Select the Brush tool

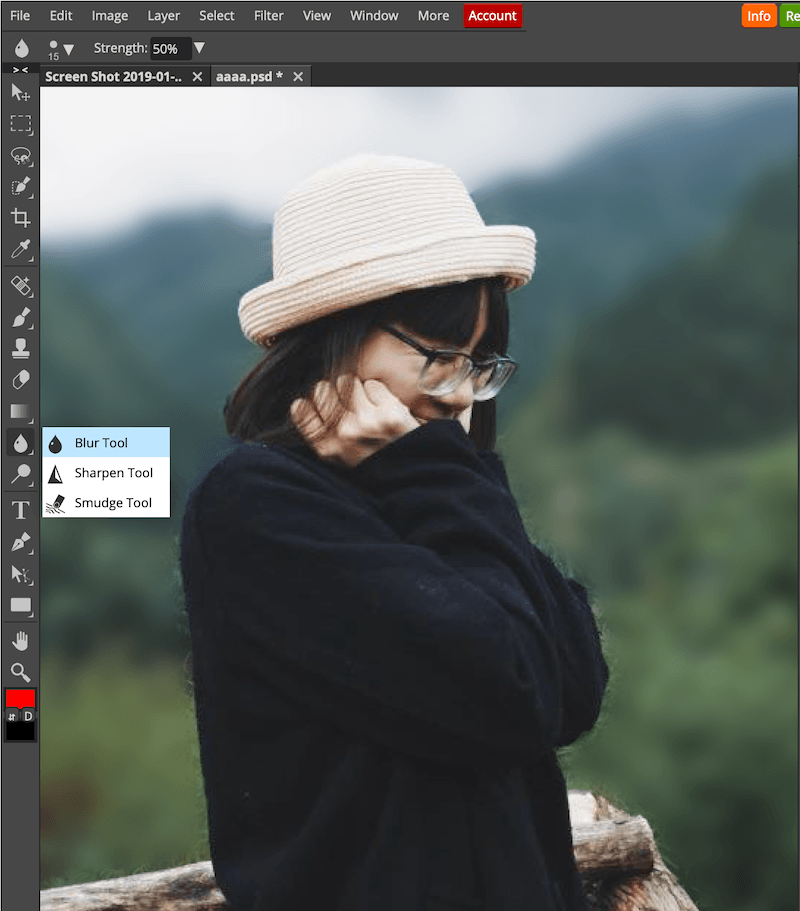[x=20, y=318]
